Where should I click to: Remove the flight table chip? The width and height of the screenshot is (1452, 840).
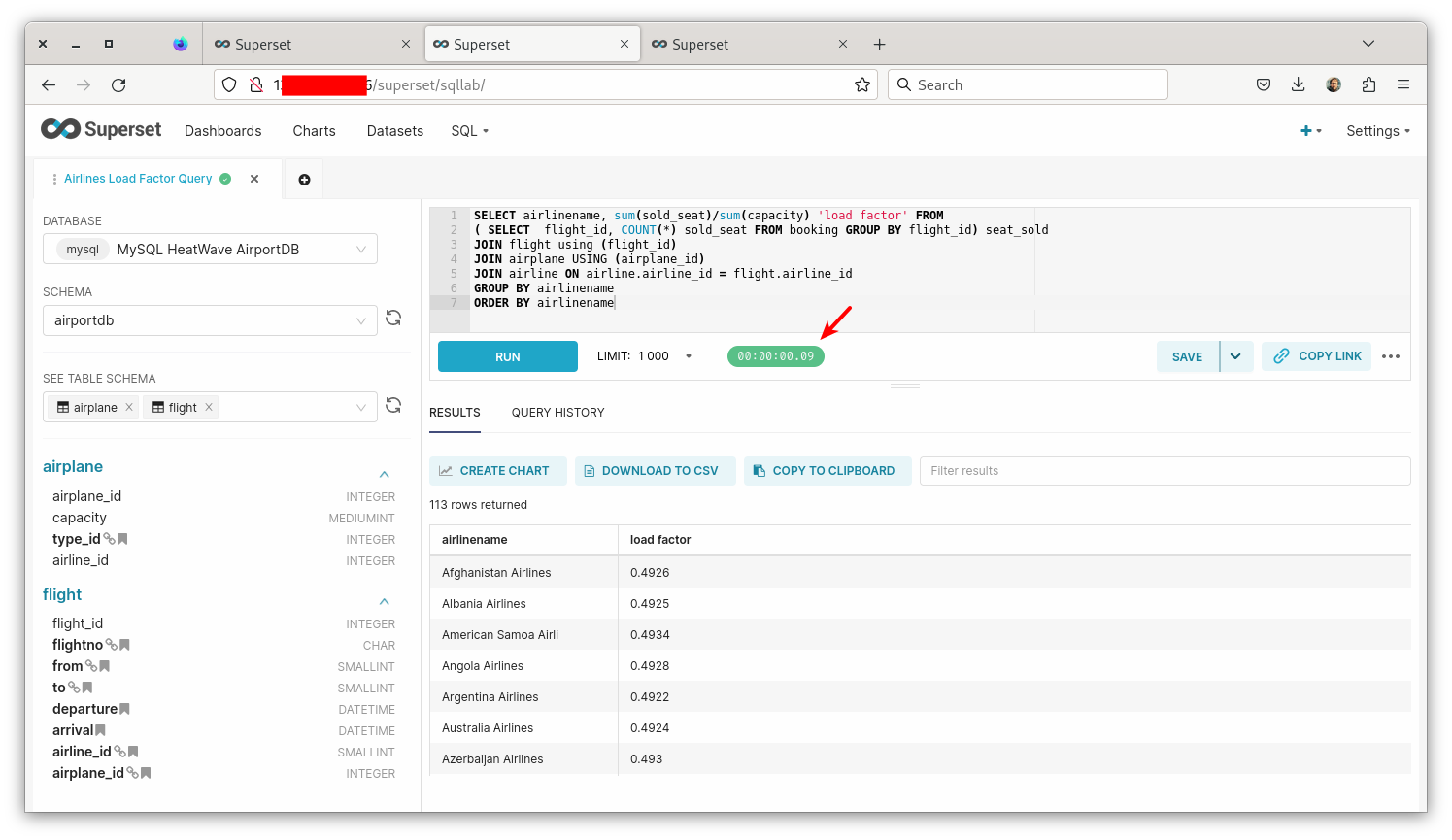(x=207, y=407)
